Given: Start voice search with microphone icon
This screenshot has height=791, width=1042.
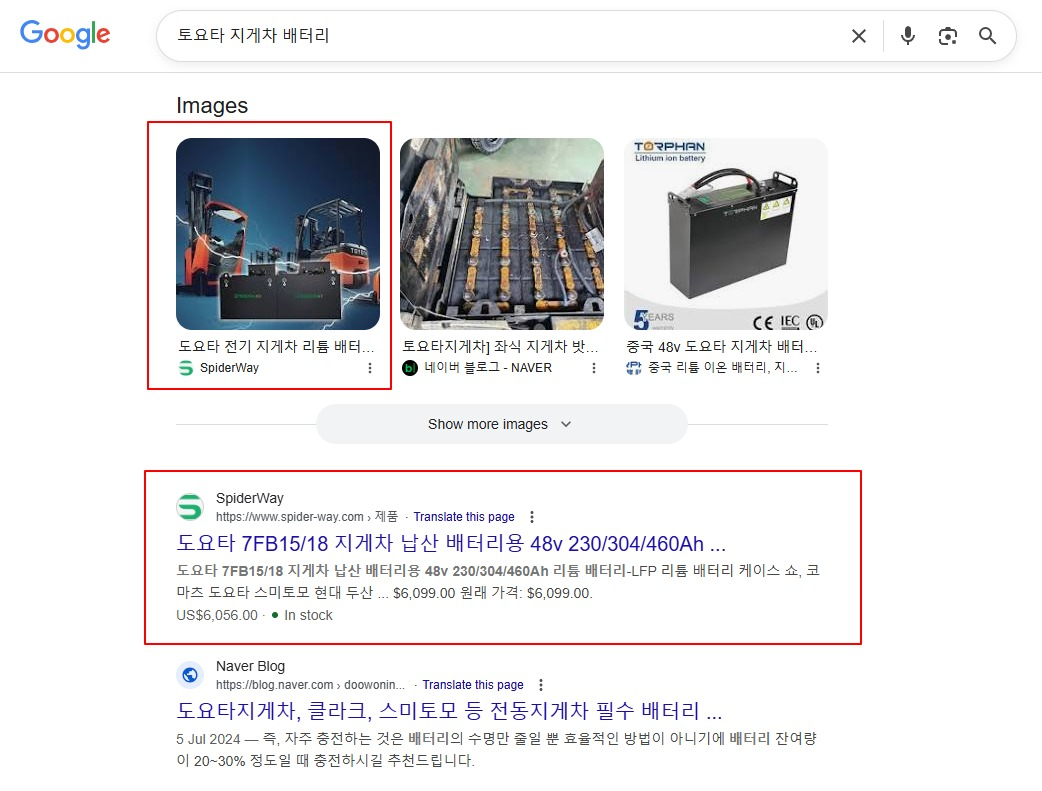Looking at the screenshot, I should 907,36.
